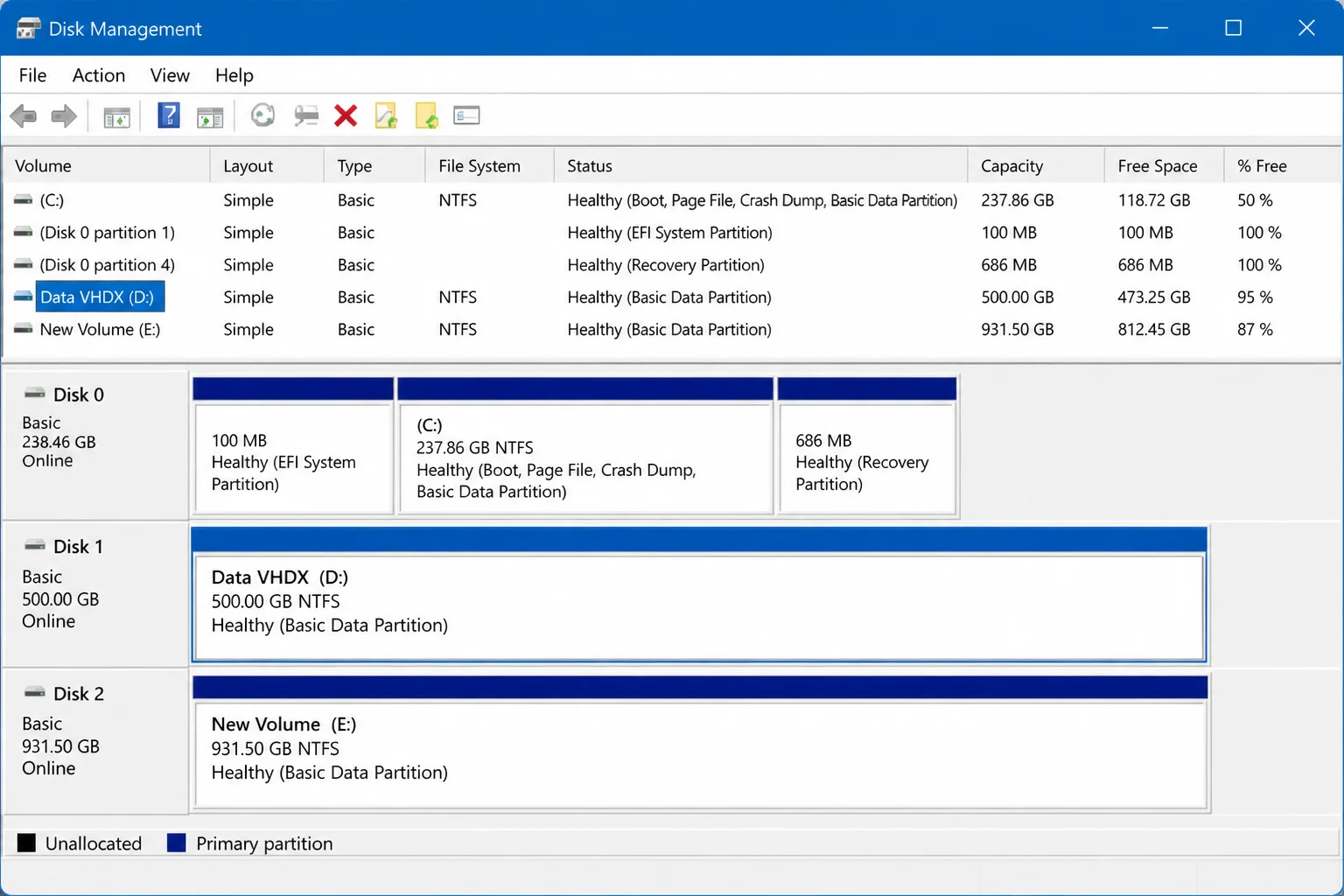Select Data VHDX (D:) 500.00 GB partition block
Image resolution: width=1344 pixels, height=896 pixels.
click(x=699, y=595)
